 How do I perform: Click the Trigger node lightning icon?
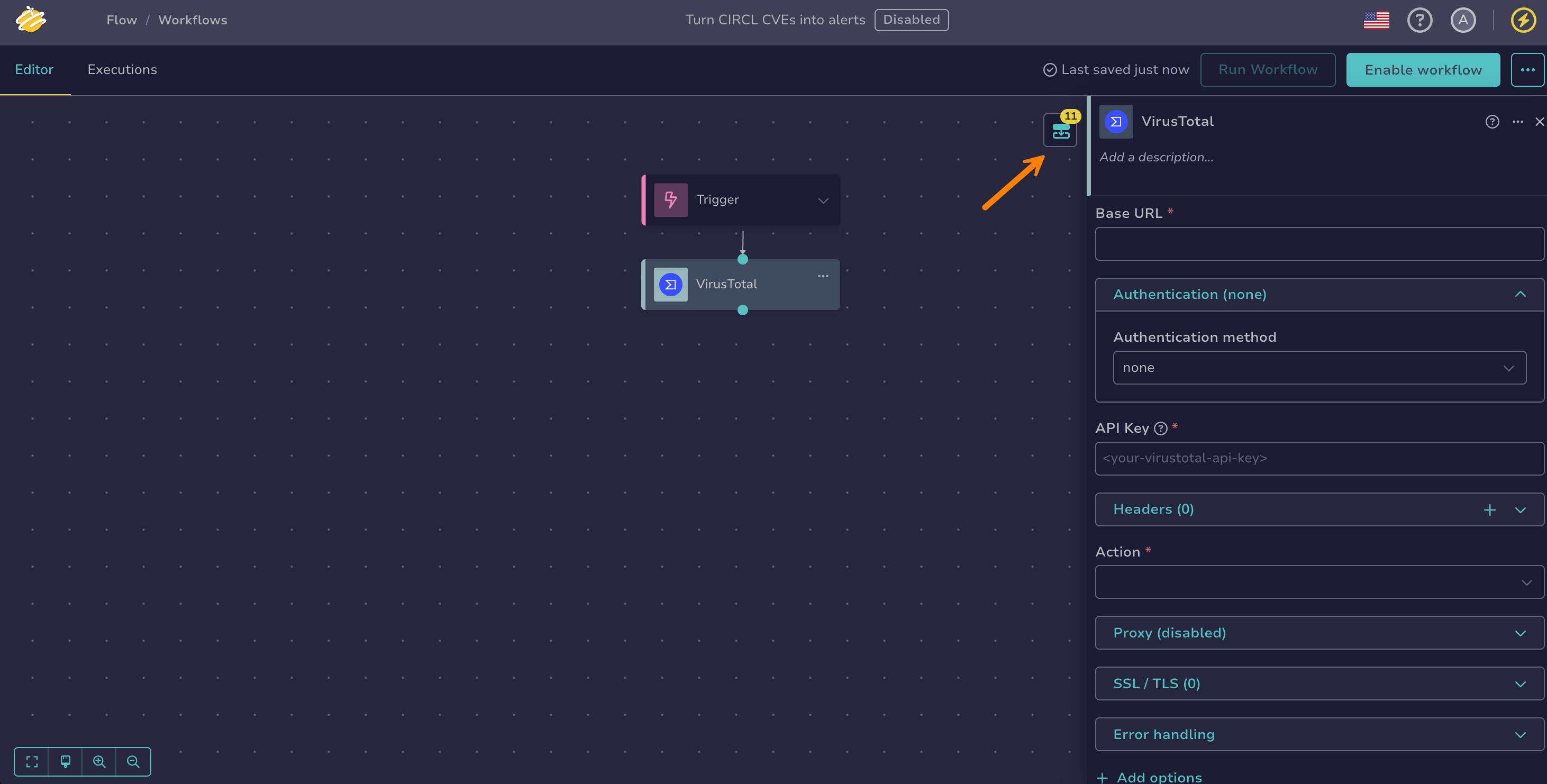coord(671,199)
